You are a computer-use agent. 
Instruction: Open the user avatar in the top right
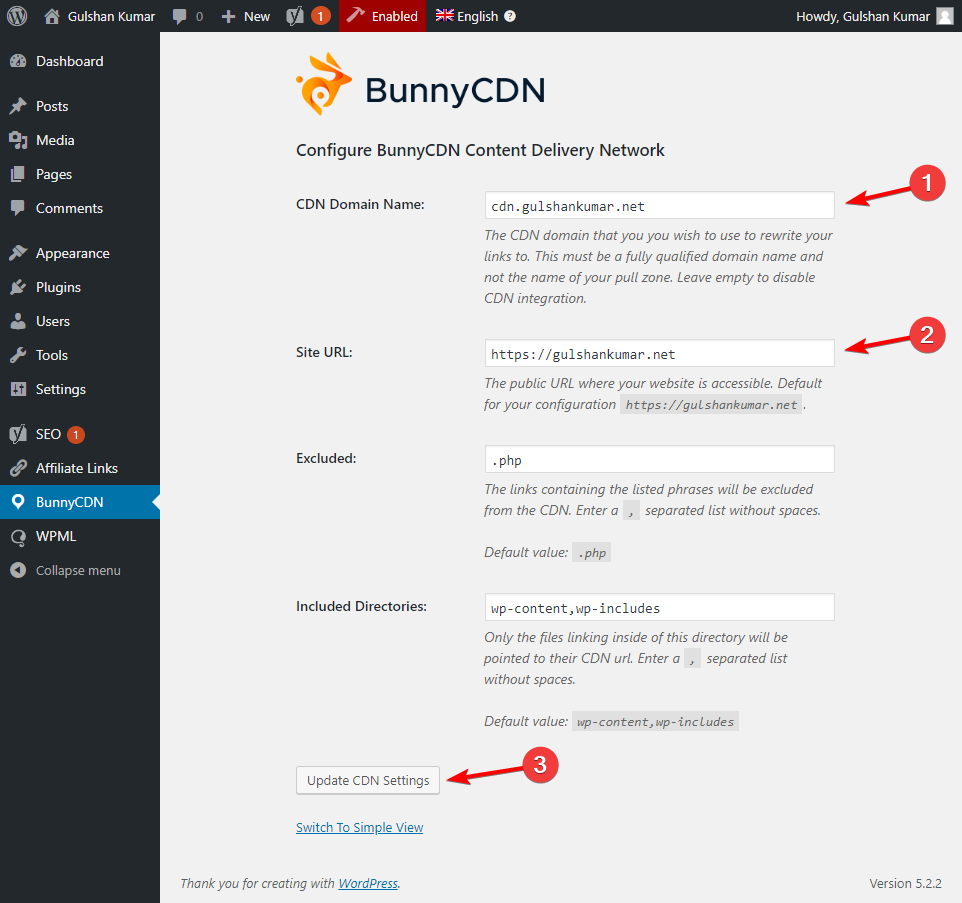[945, 17]
